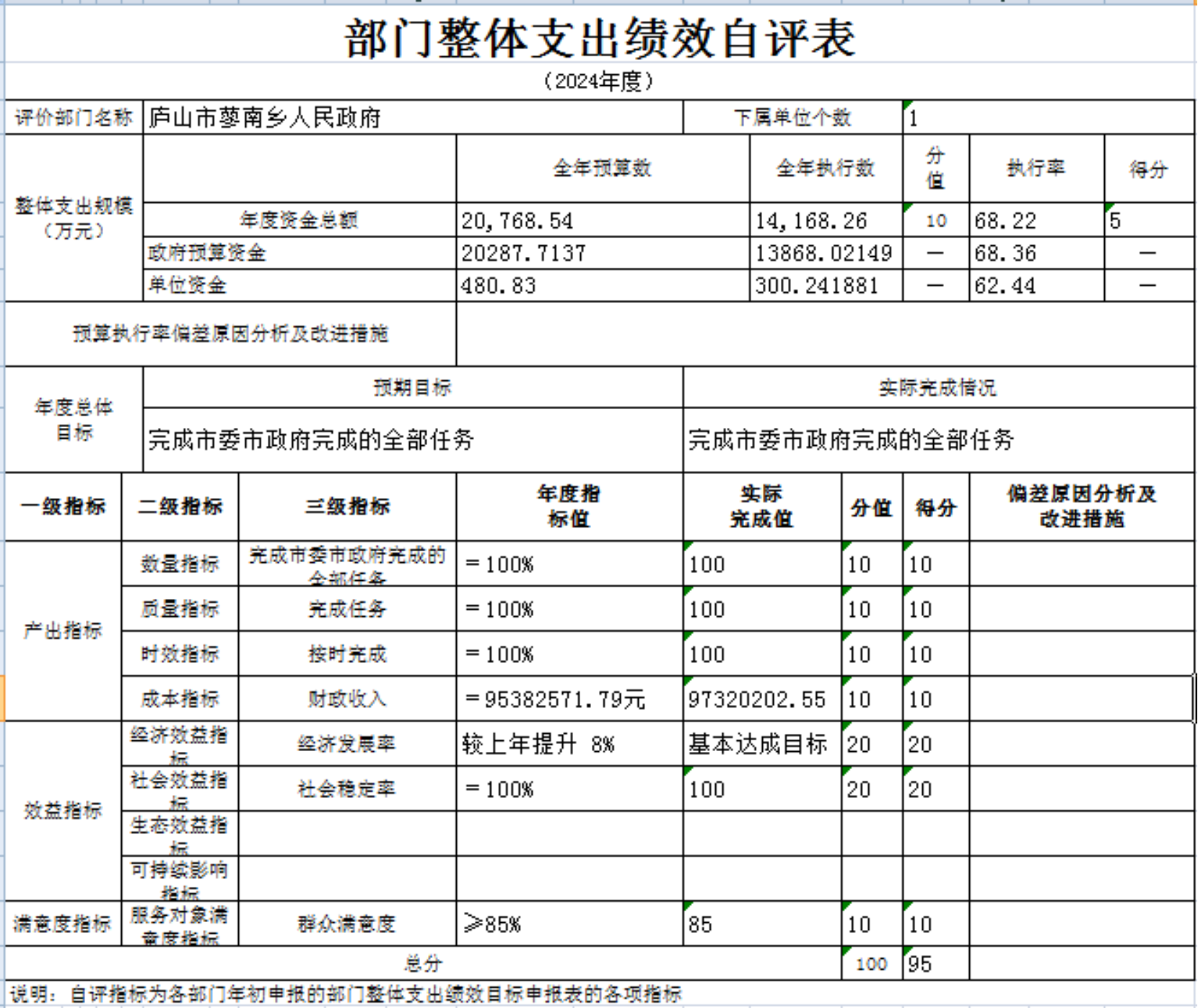Image resolution: width=1198 pixels, height=1008 pixels.
Task: Click the executed amount cell 14,168.26
Action: pos(825,221)
